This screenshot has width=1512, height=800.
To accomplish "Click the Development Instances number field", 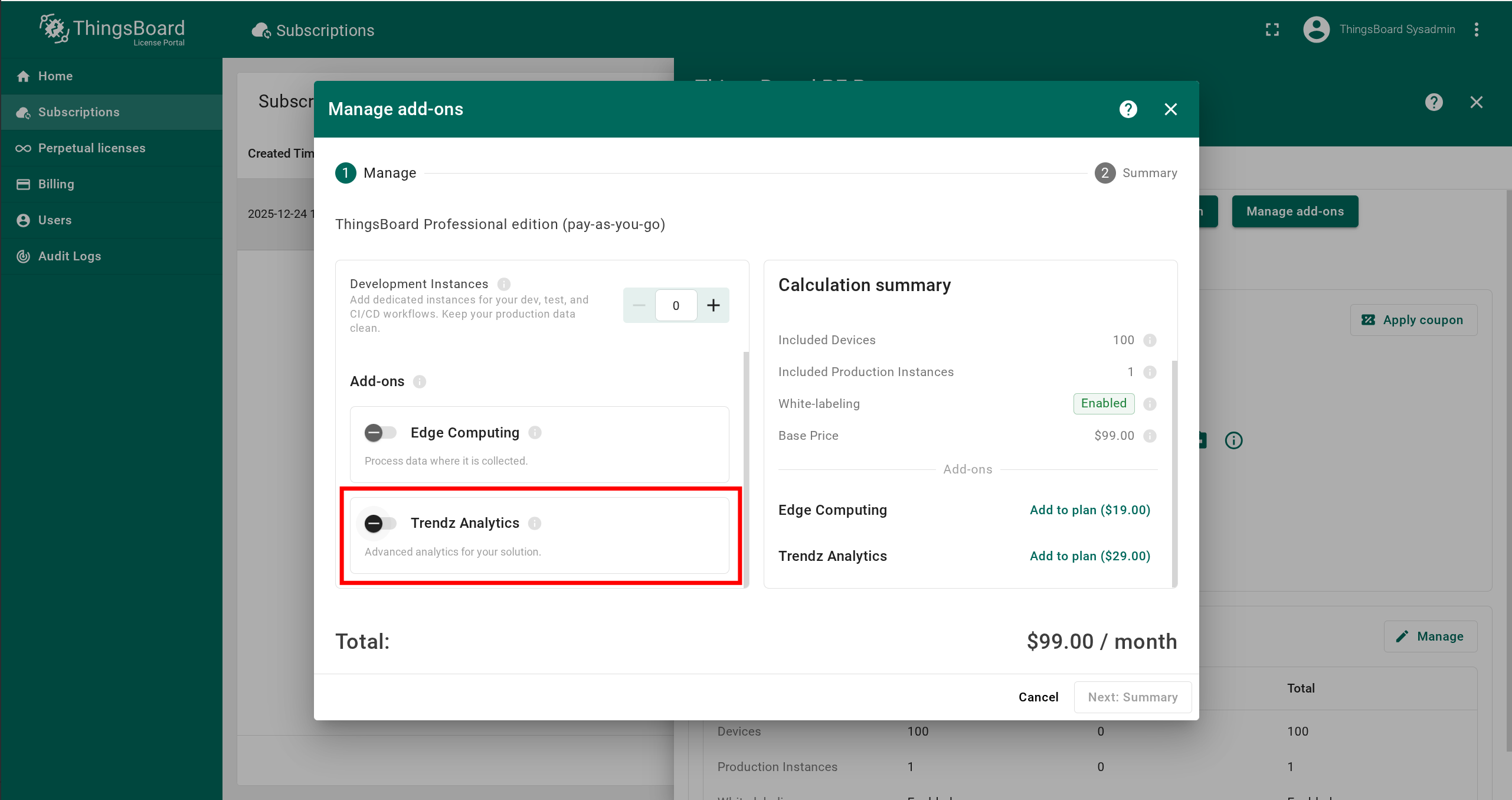I will [x=676, y=305].
